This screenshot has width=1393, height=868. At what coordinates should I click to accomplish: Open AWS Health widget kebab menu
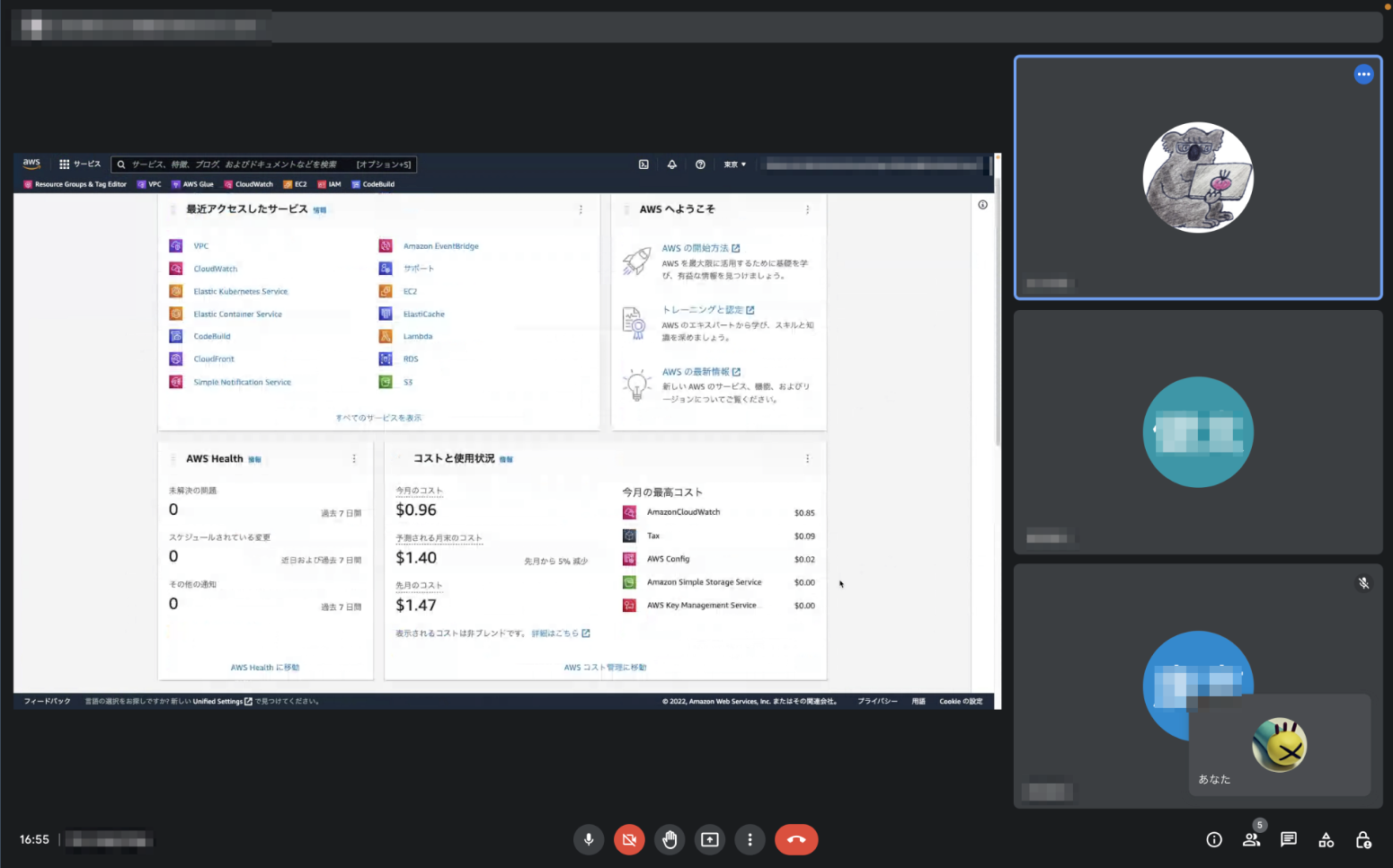point(354,458)
